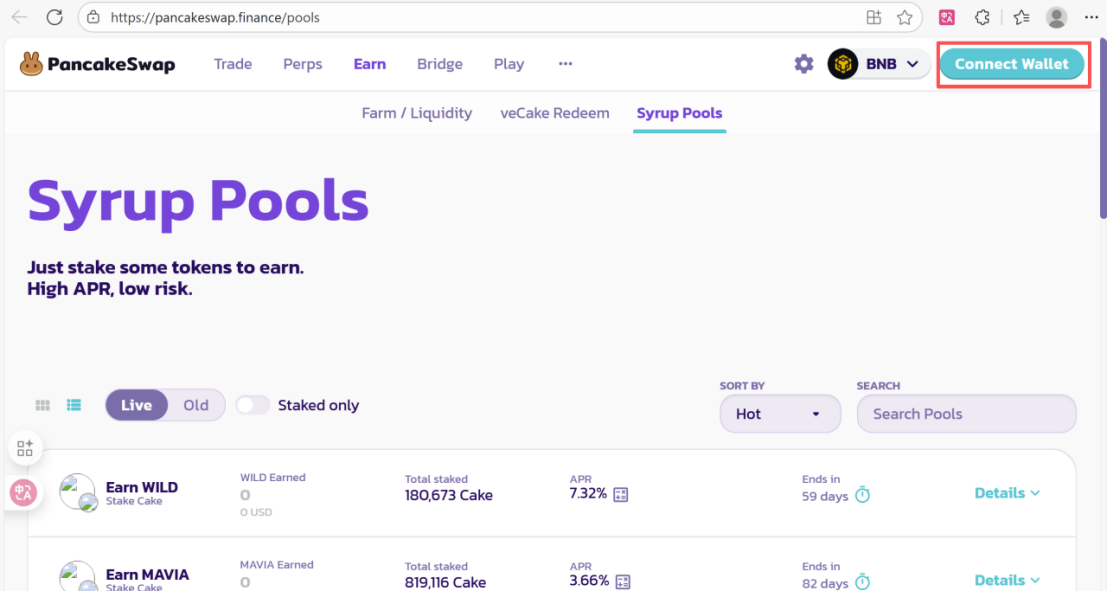This screenshot has height=591, width=1108.
Task: Click the WILD Earned label
Action: pyautogui.click(x=273, y=477)
